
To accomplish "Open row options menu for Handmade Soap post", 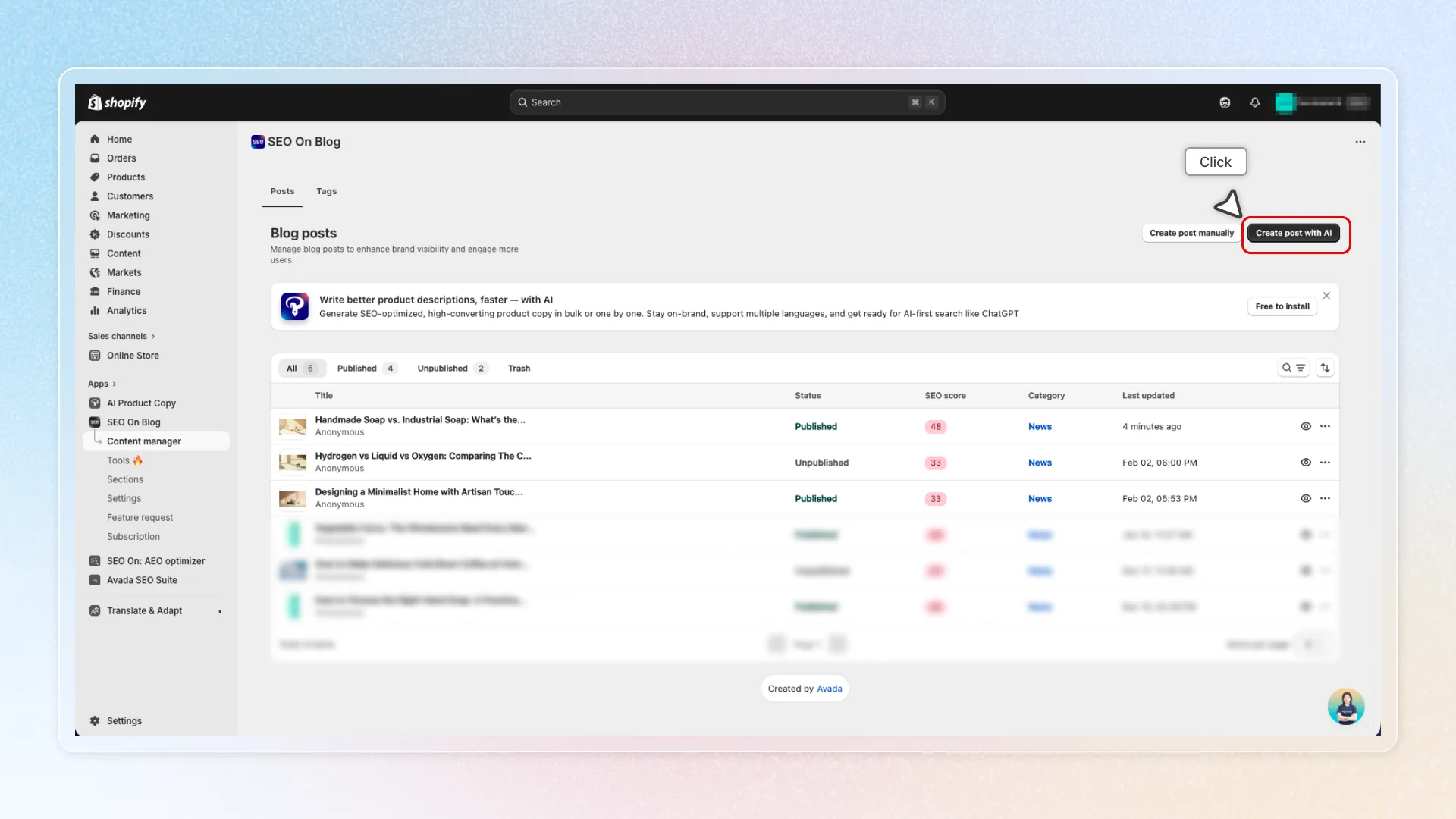I will (x=1325, y=426).
